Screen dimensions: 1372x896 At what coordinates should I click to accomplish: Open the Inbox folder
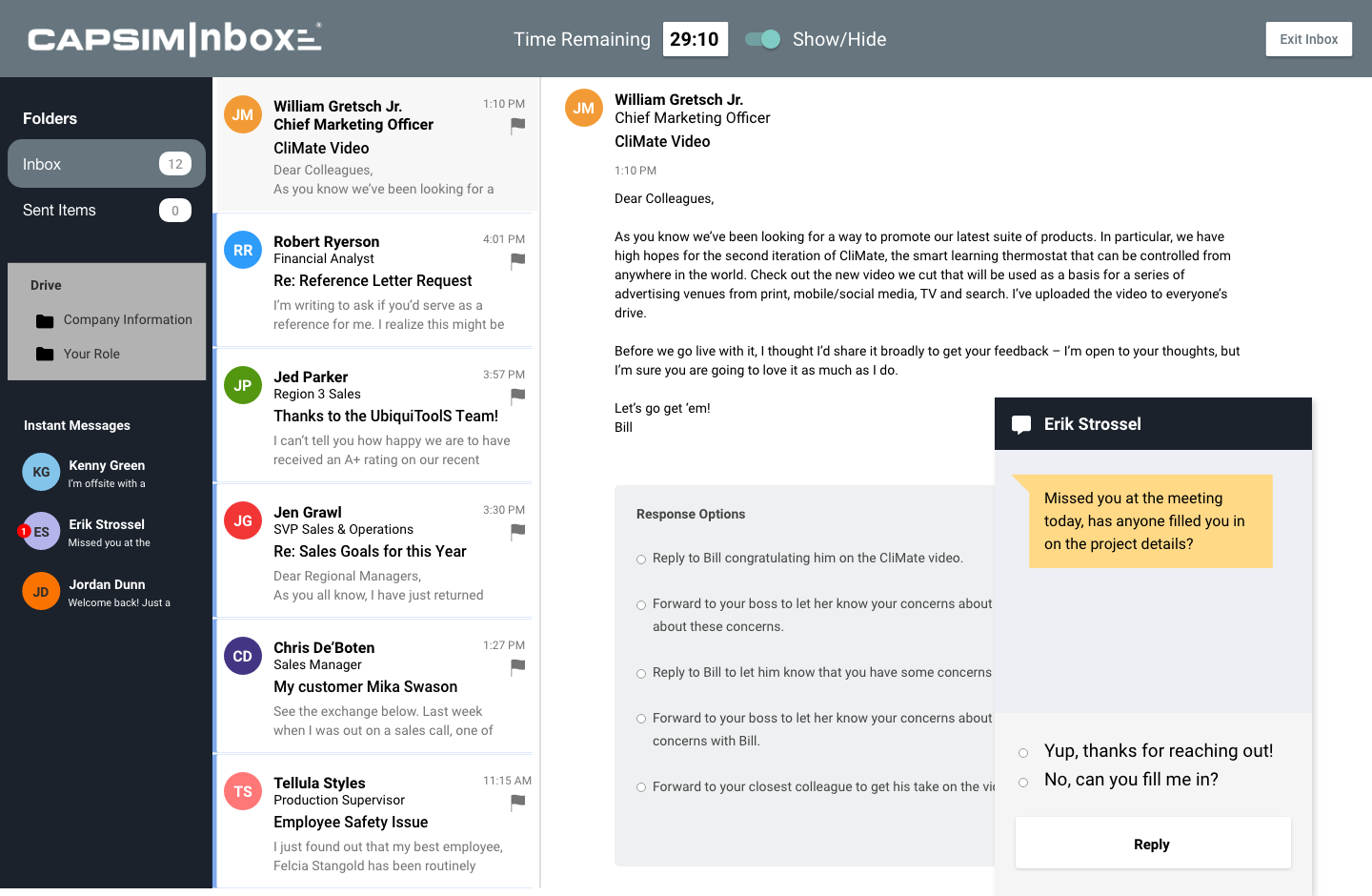point(106,164)
